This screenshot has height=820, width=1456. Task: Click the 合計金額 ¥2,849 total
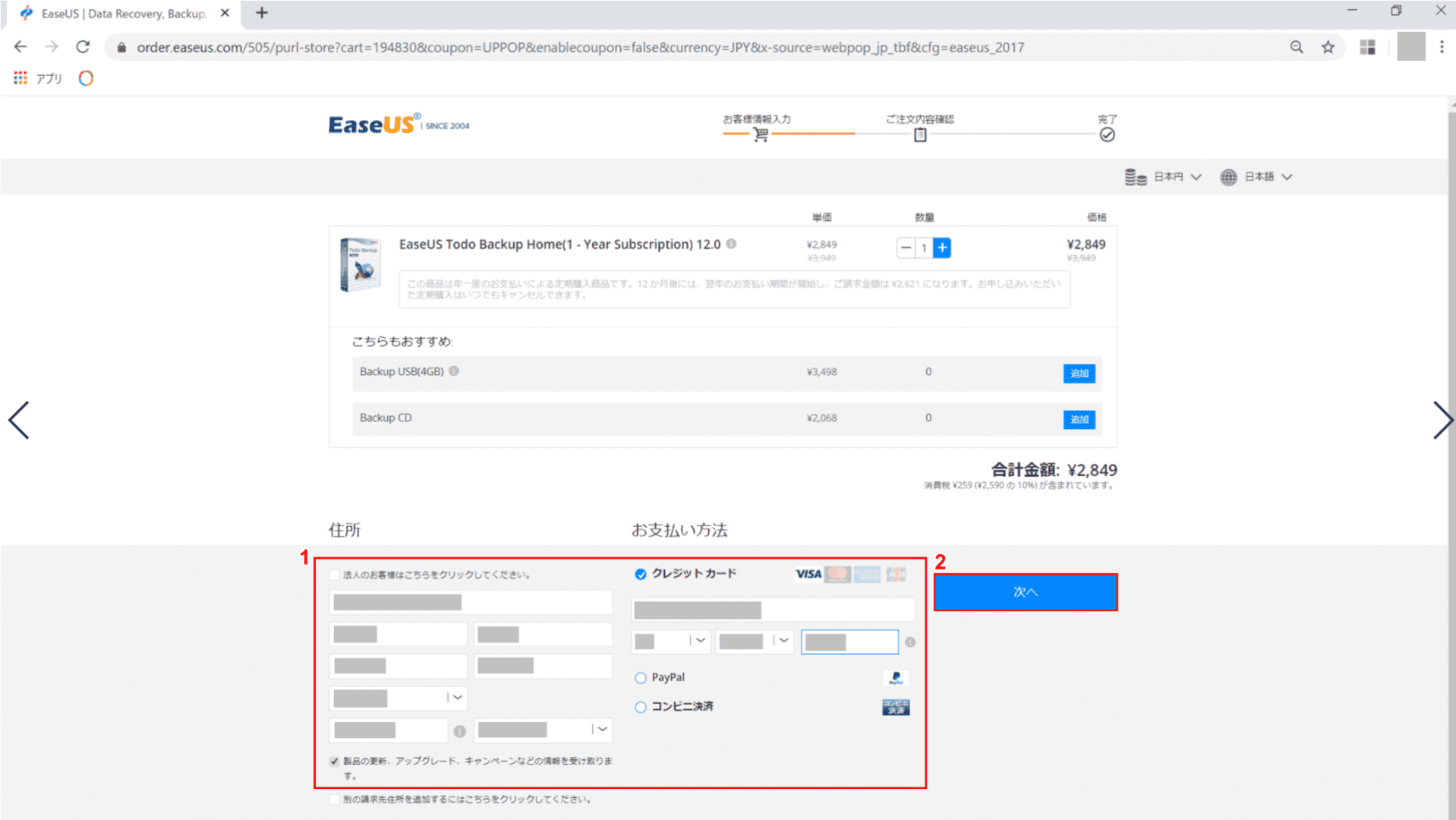click(x=1054, y=470)
